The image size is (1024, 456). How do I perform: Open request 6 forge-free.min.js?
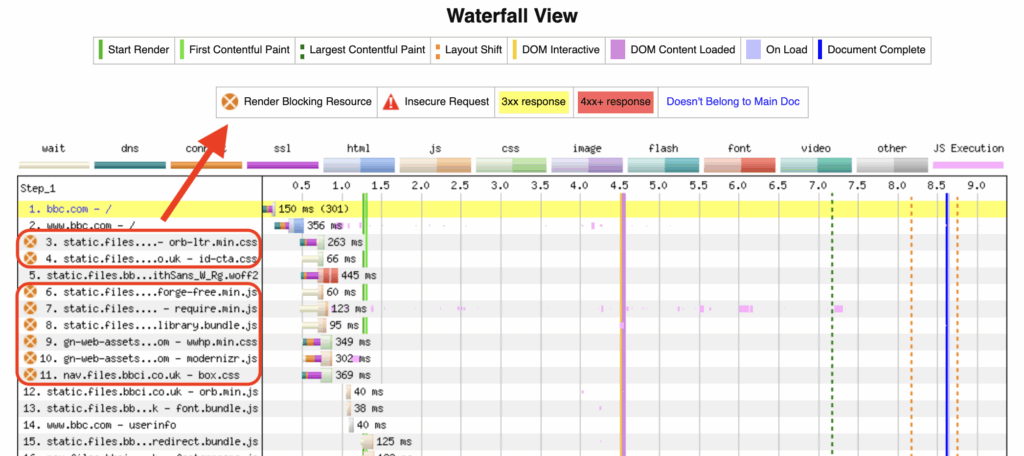point(151,292)
